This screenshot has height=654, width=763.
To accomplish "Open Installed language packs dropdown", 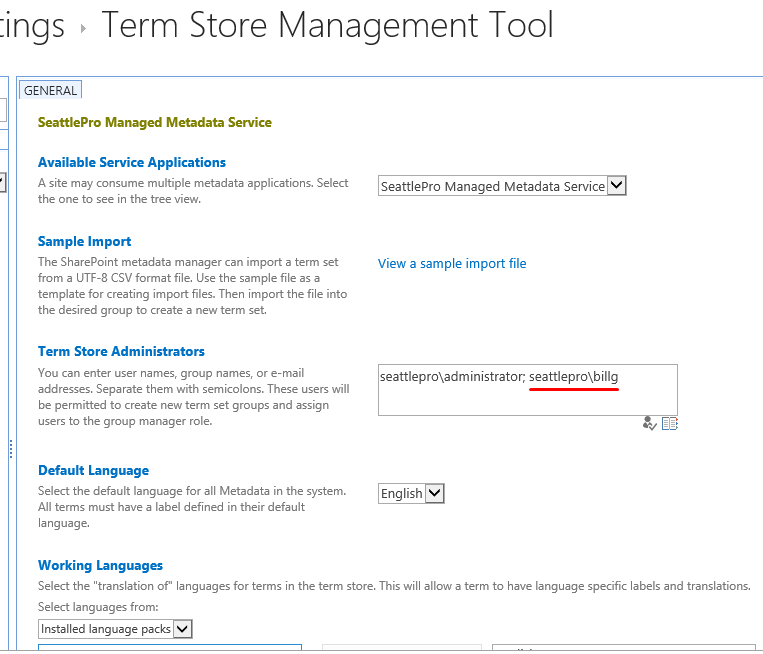I will pos(115,629).
